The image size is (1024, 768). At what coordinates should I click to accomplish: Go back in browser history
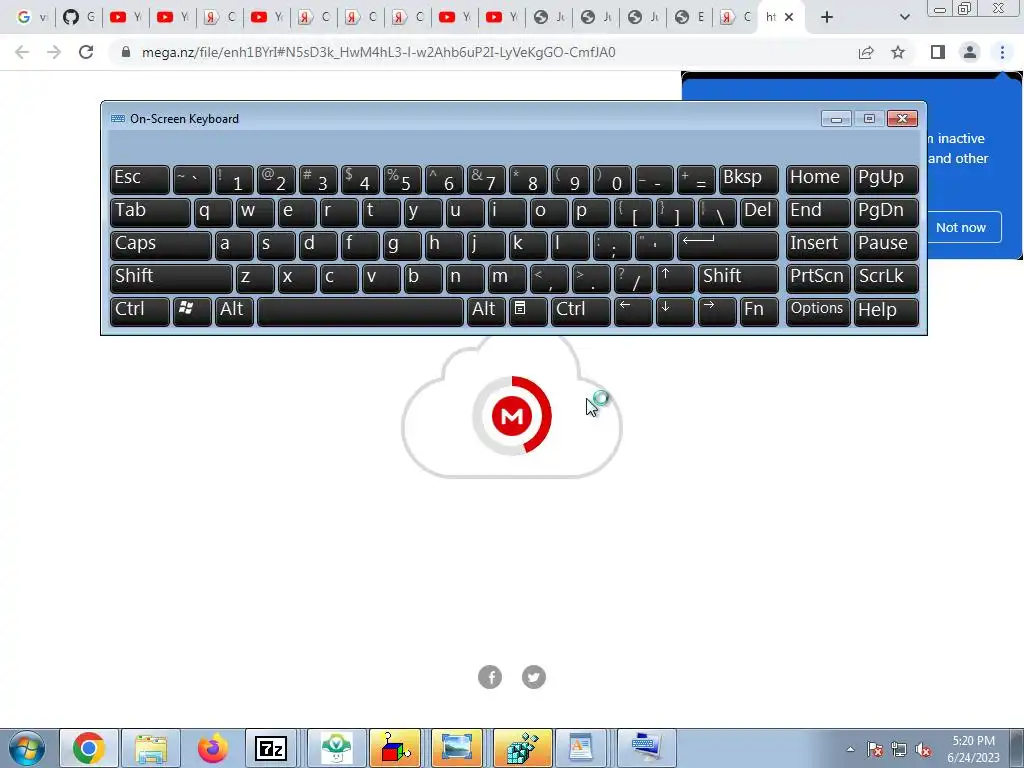(x=22, y=52)
